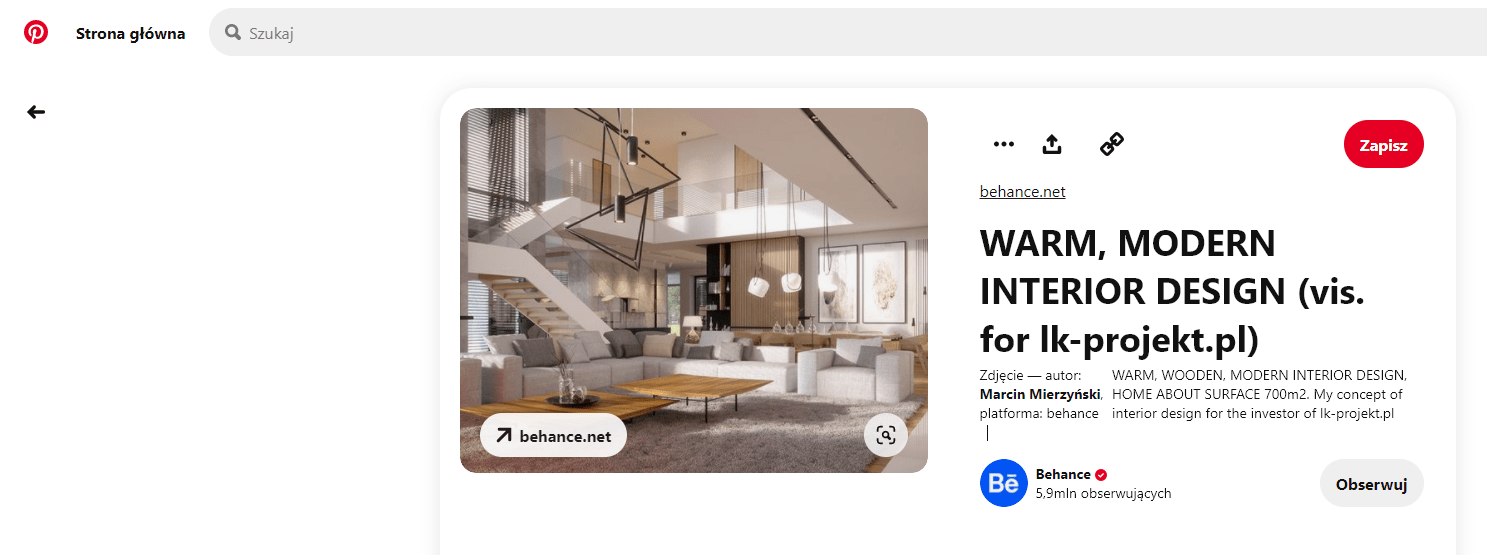Save the pin with Zapisz button

[1383, 145]
